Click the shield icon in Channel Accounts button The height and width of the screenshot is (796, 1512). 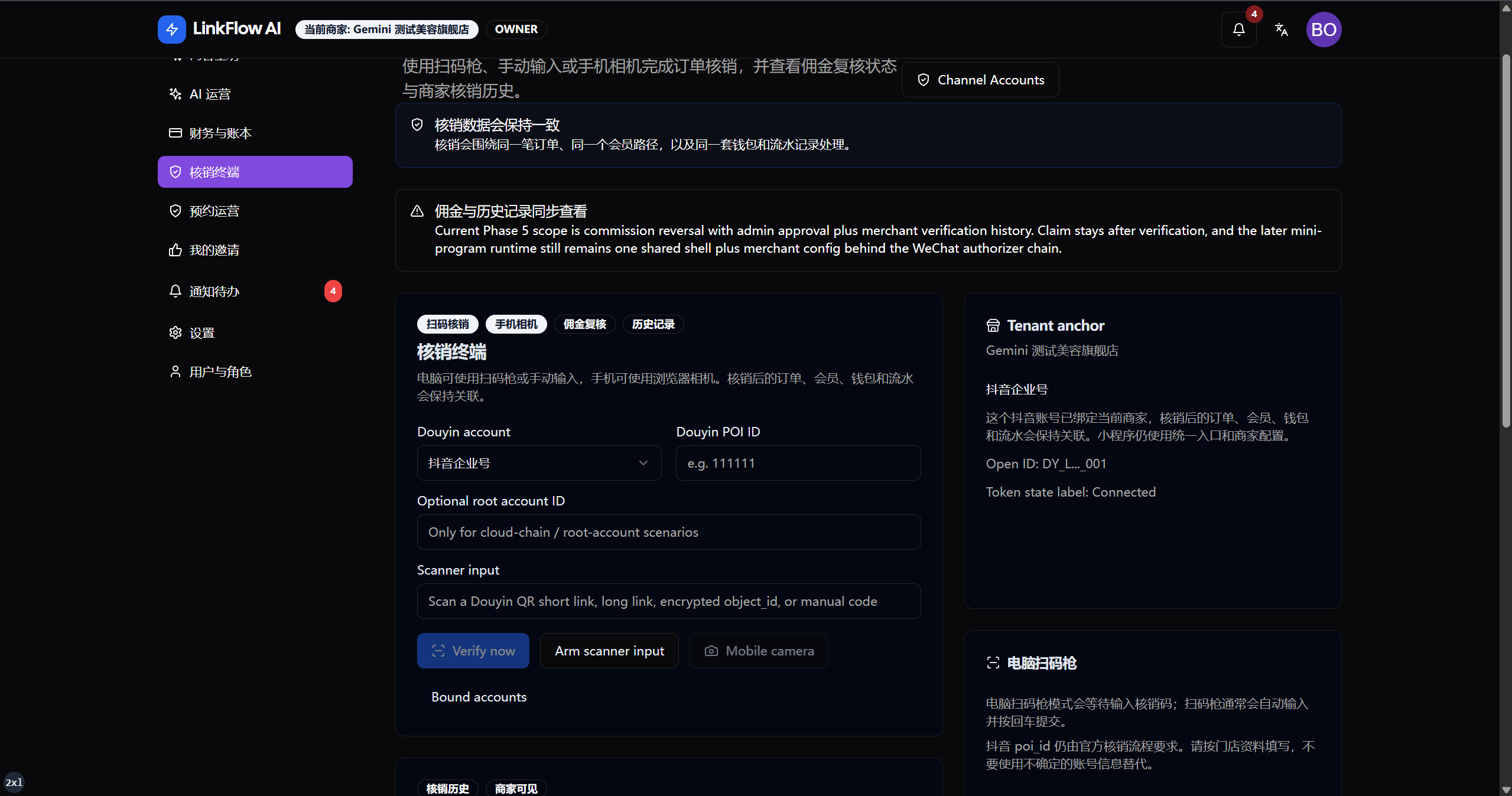coord(924,80)
